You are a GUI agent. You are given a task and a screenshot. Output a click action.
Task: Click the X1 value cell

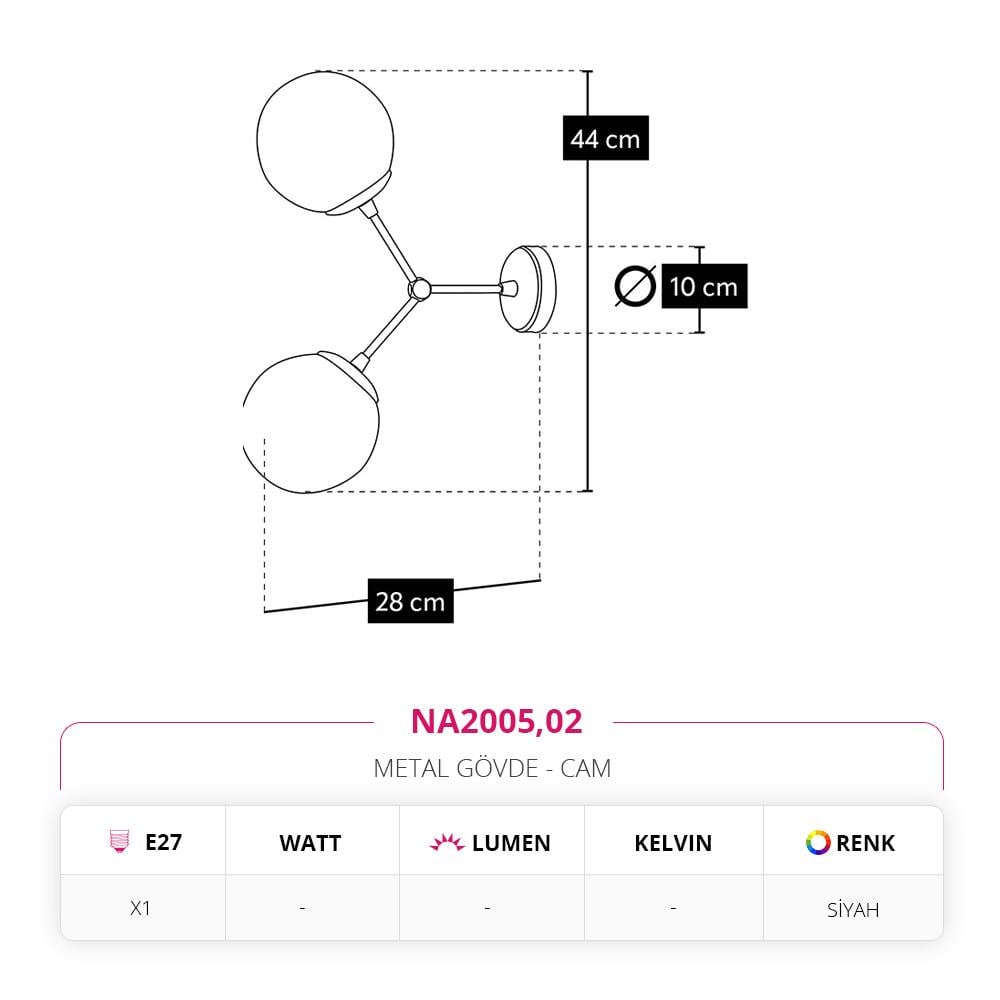pyautogui.click(x=140, y=908)
